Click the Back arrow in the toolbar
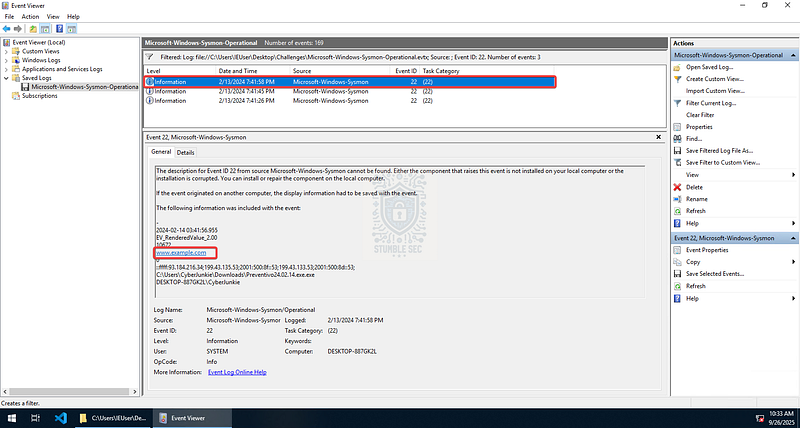Viewport: 800px width, 428px height. (7, 29)
